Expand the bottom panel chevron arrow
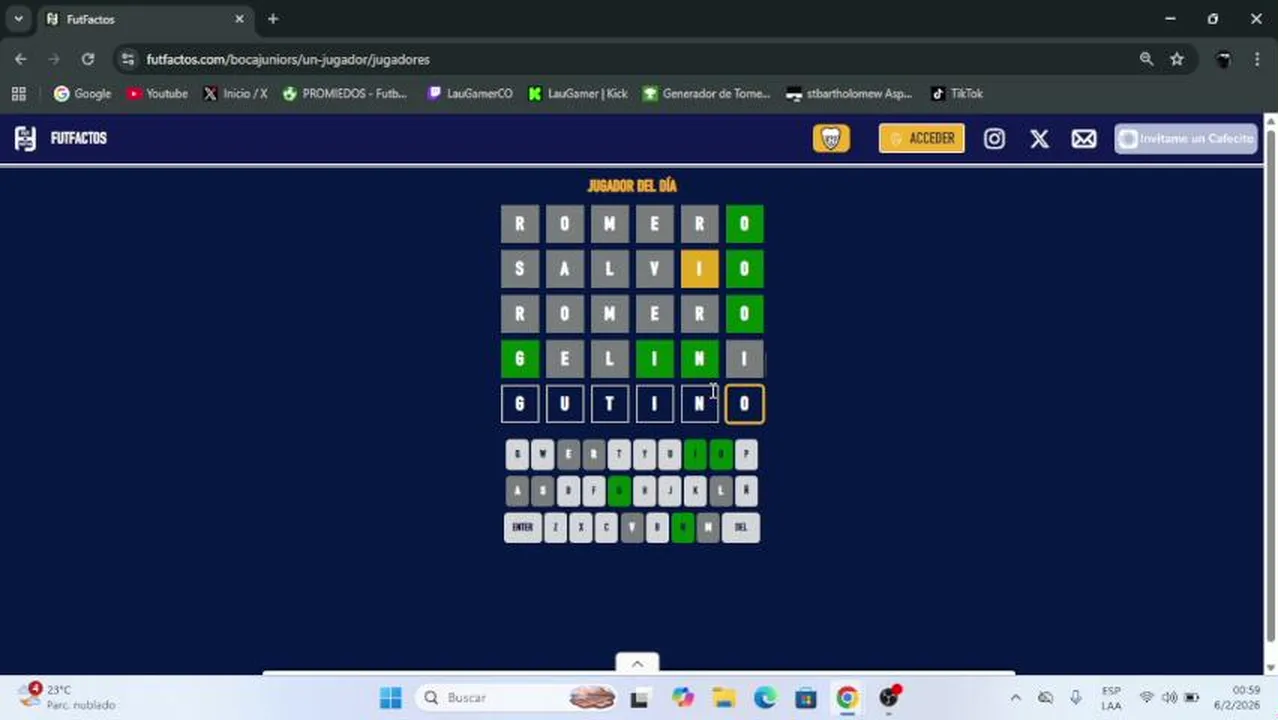1278x720 pixels. pos(637,663)
